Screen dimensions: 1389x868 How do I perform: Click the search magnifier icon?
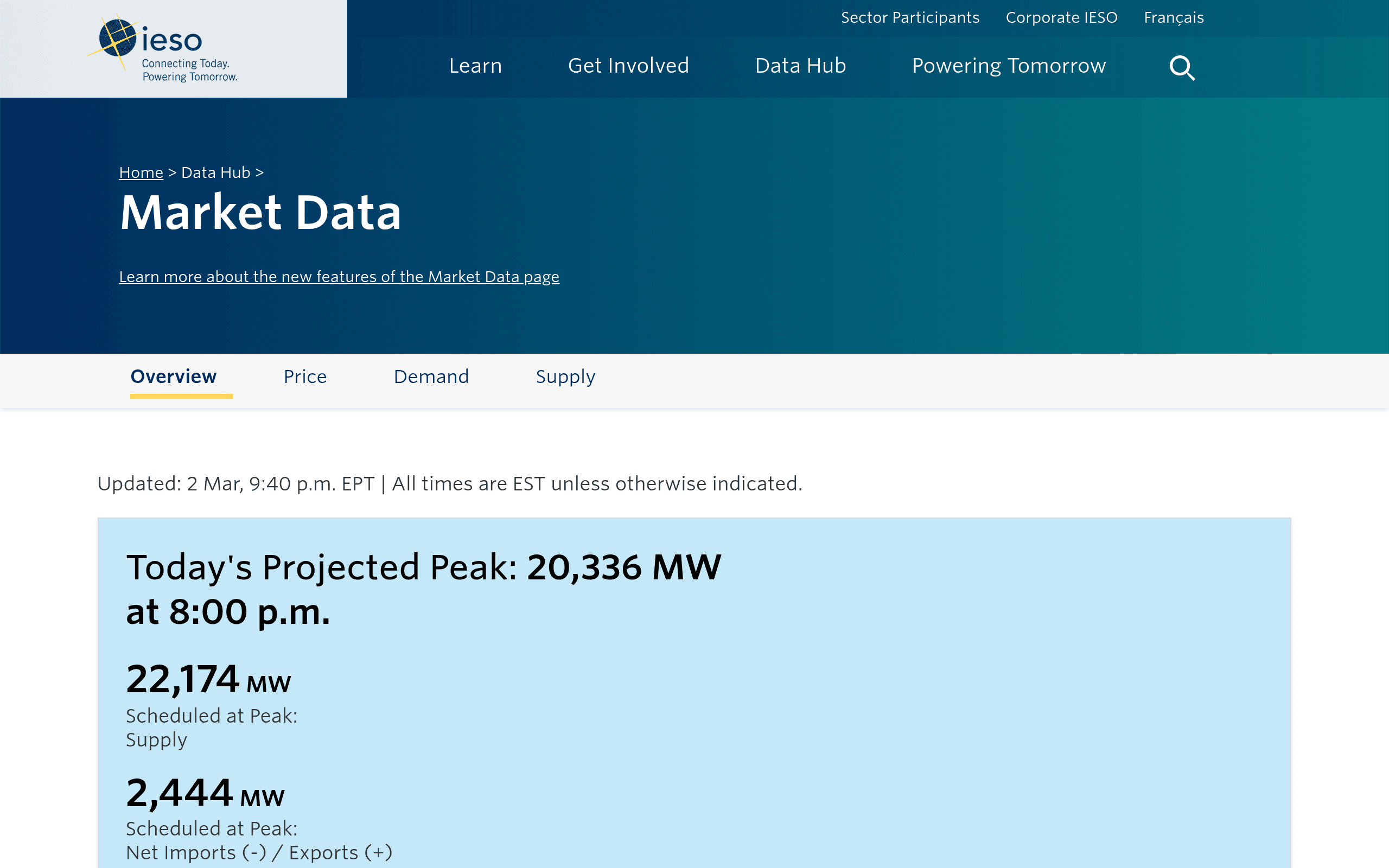1182,68
